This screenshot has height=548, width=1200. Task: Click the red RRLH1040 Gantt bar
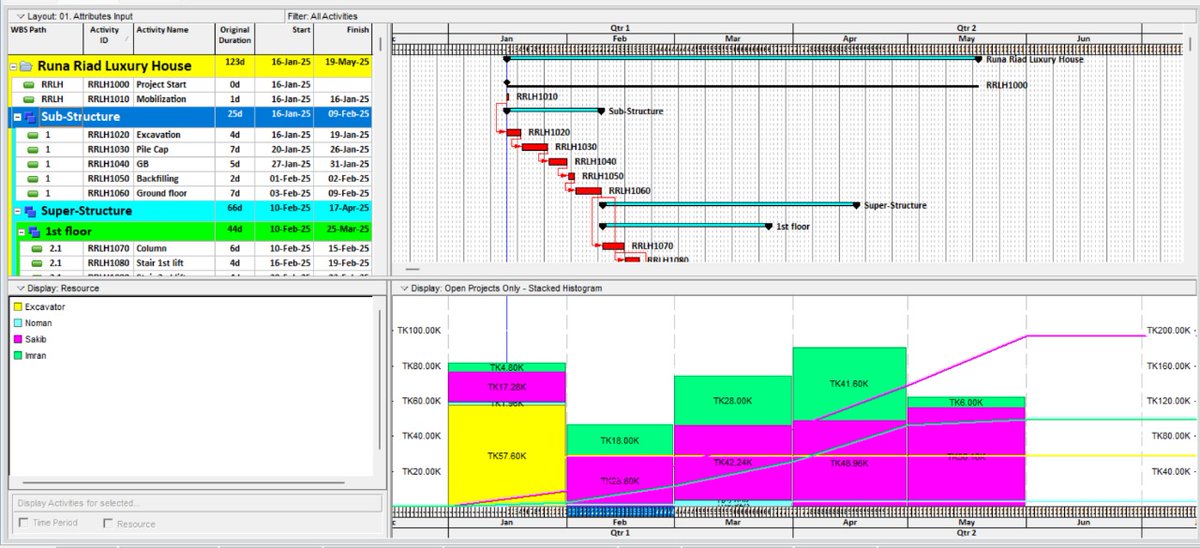[558, 162]
